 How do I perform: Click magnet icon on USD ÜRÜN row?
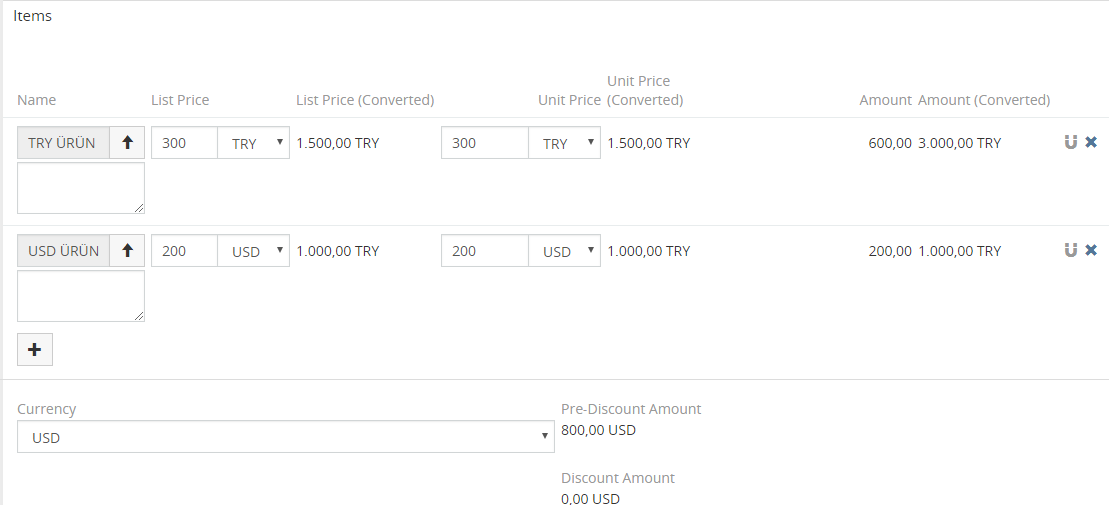[1071, 250]
